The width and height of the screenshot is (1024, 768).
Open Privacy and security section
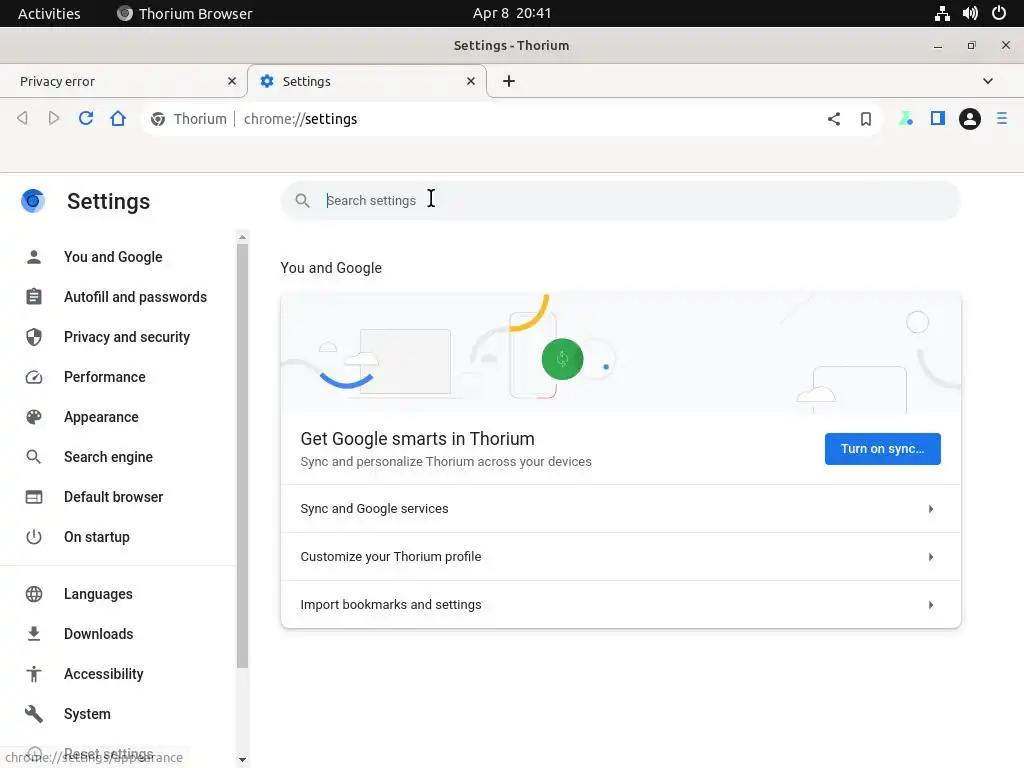127,337
